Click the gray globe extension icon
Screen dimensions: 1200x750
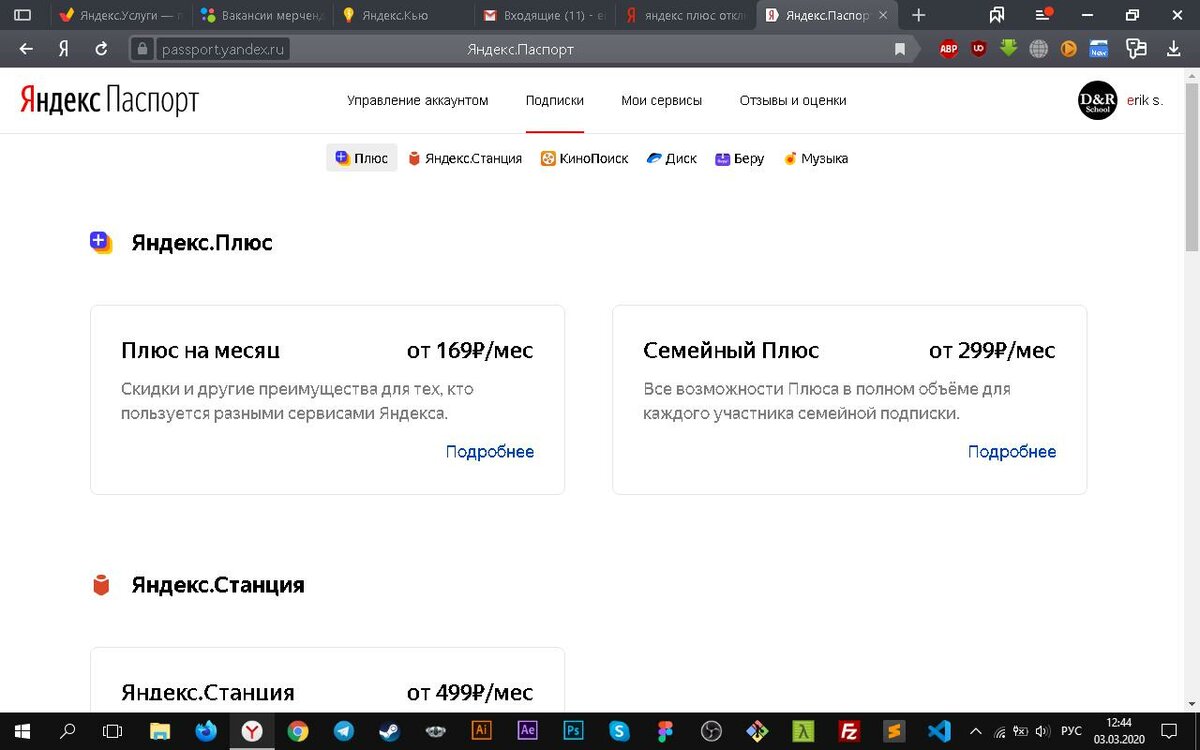1039,48
